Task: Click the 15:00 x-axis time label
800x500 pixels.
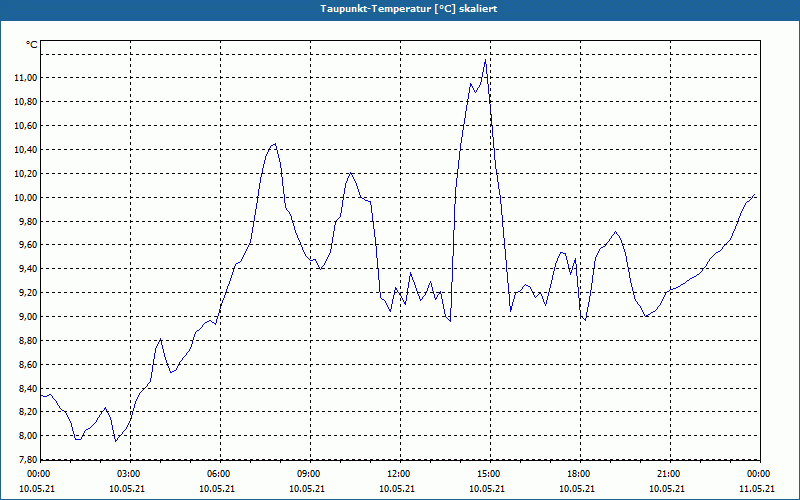Action: click(x=490, y=474)
